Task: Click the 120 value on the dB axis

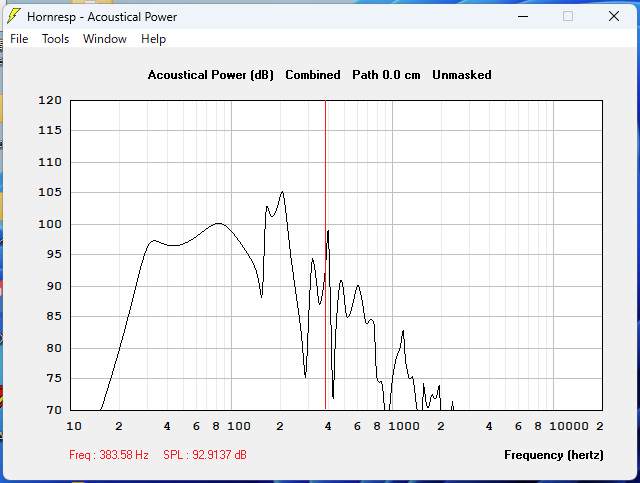Action: click(50, 100)
